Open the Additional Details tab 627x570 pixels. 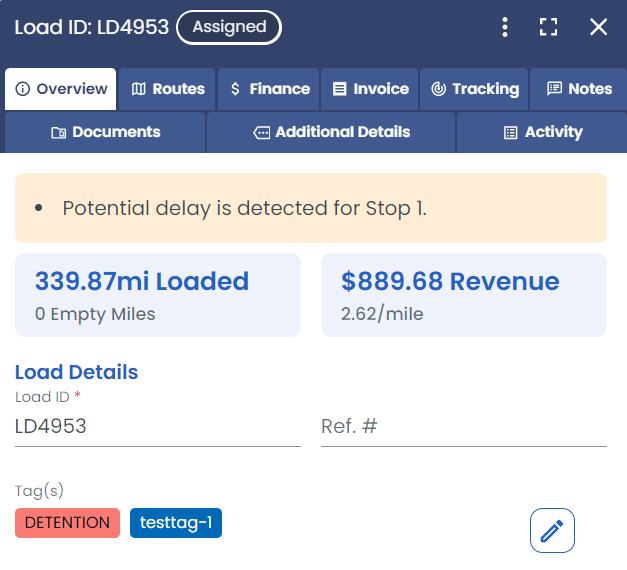click(x=331, y=132)
